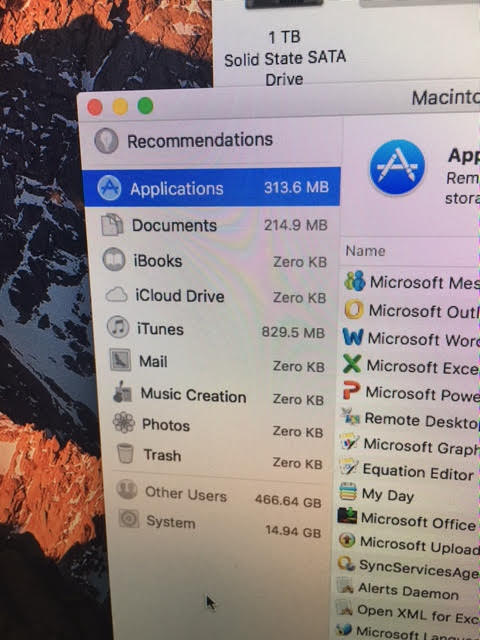Select Microsoft Messenger row in list
480x640 pixels.
click(x=411, y=282)
